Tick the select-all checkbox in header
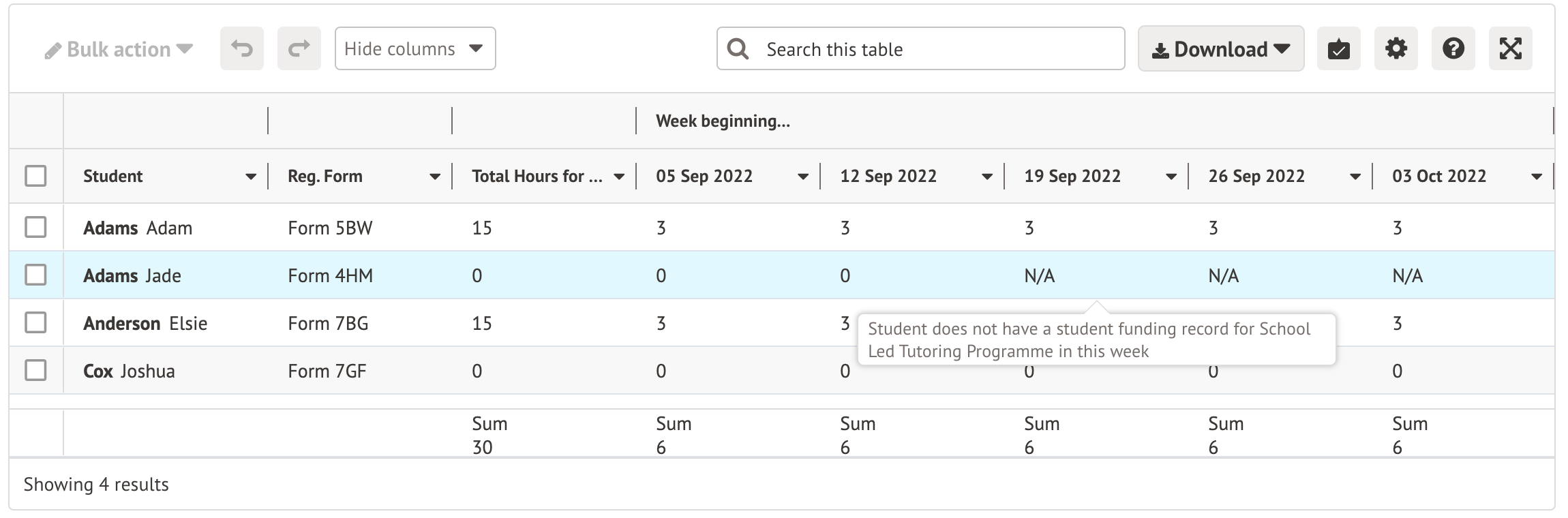The width and height of the screenshot is (1568, 518). click(x=35, y=176)
